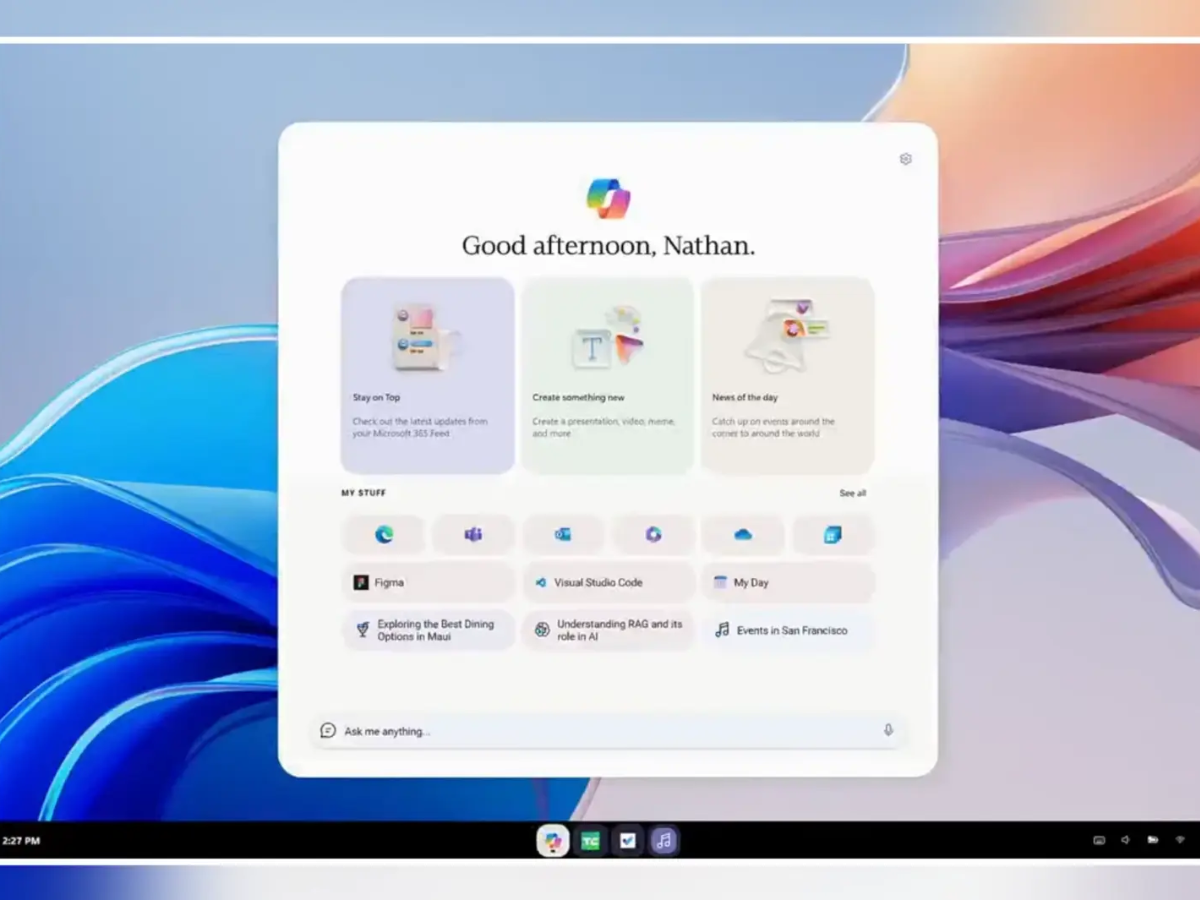Click the chat bubble icon in ask box
1200x900 pixels.
(328, 731)
